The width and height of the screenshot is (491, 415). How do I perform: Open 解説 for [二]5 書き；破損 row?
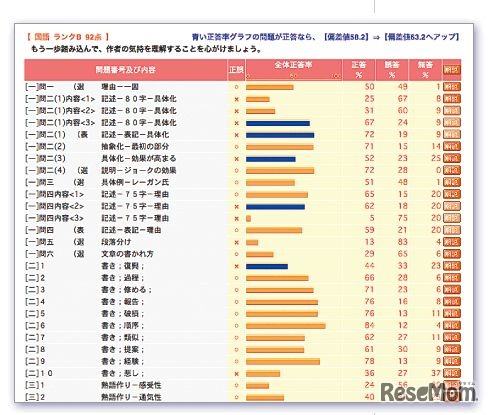(x=452, y=314)
